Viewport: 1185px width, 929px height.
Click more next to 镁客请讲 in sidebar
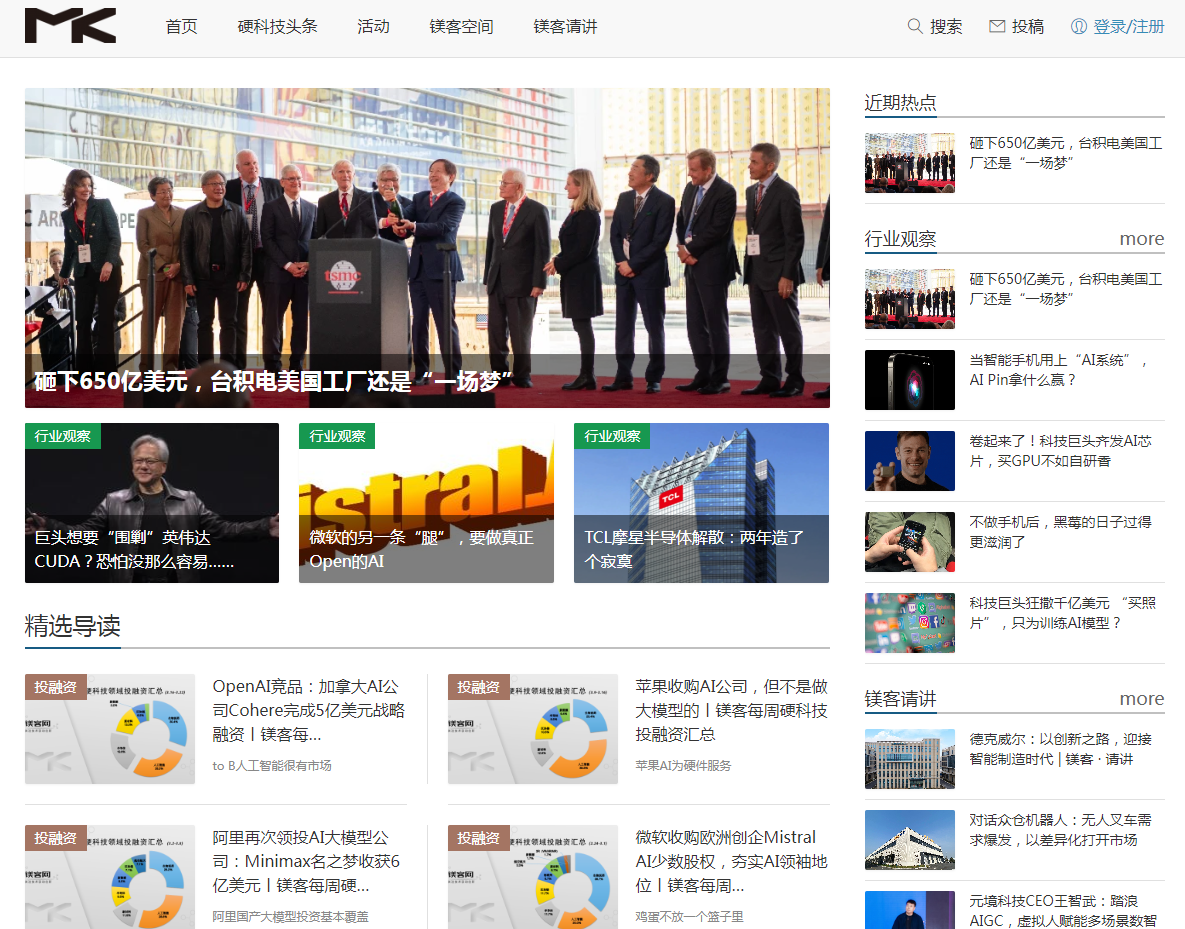click(x=1141, y=699)
